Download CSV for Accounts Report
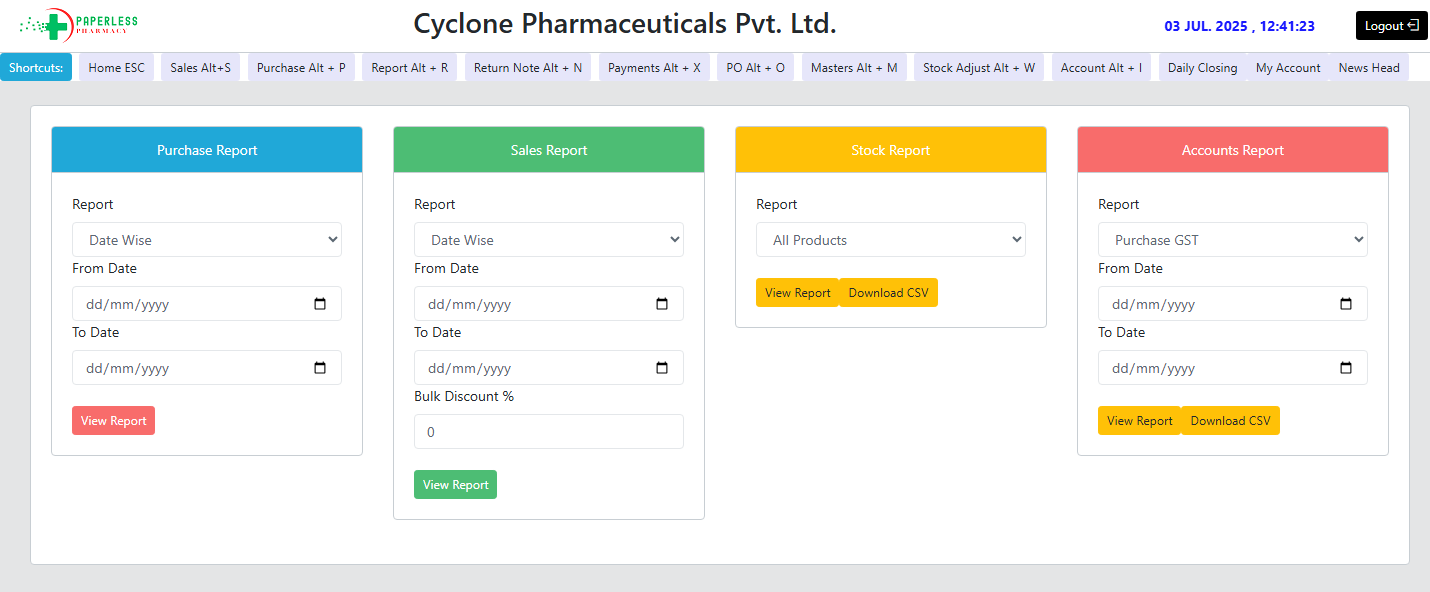Screen dimensions: 1430x592 [1230, 421]
